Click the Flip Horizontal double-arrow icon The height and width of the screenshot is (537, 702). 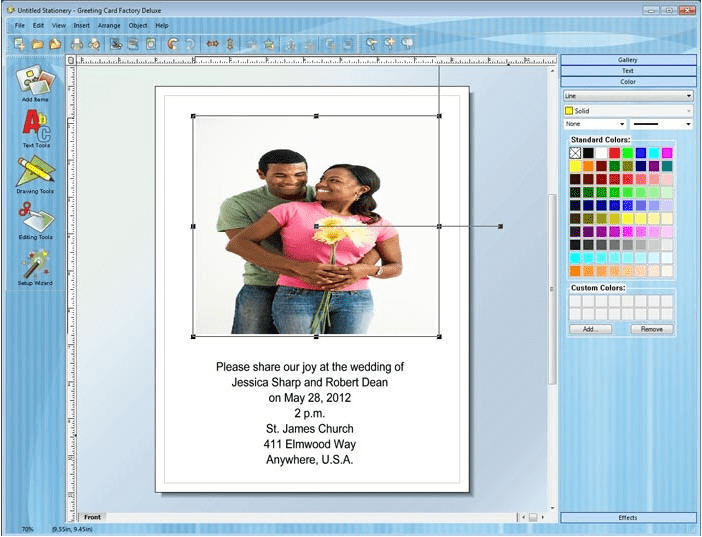coord(213,43)
